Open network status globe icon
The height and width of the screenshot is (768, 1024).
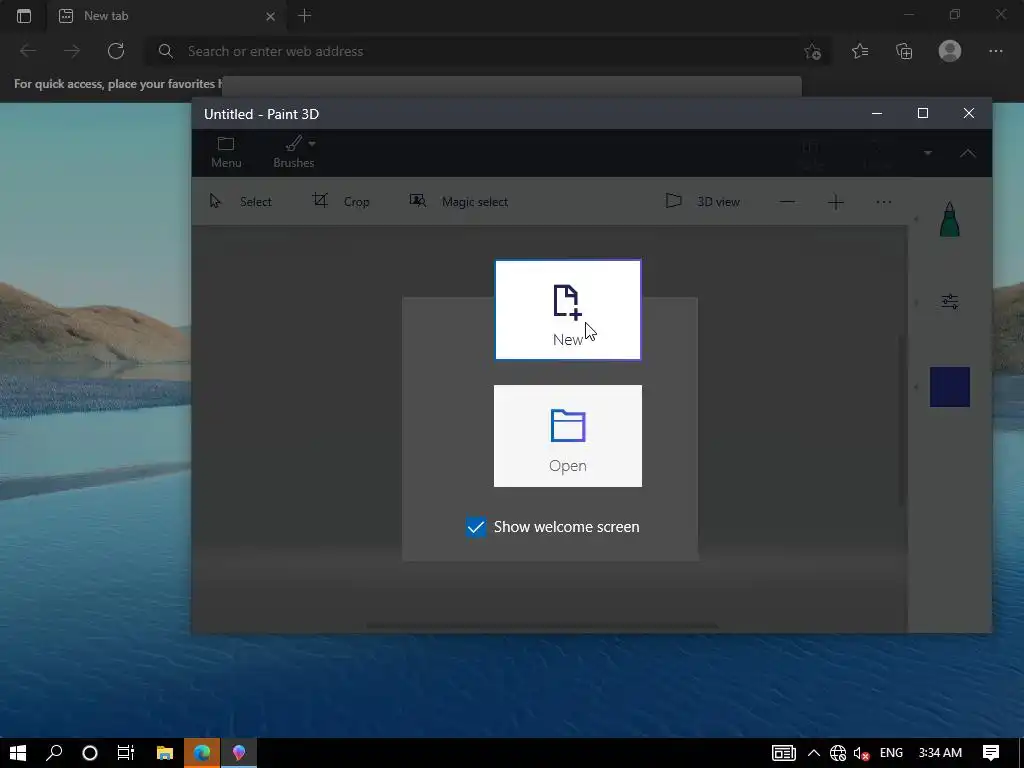pos(838,753)
